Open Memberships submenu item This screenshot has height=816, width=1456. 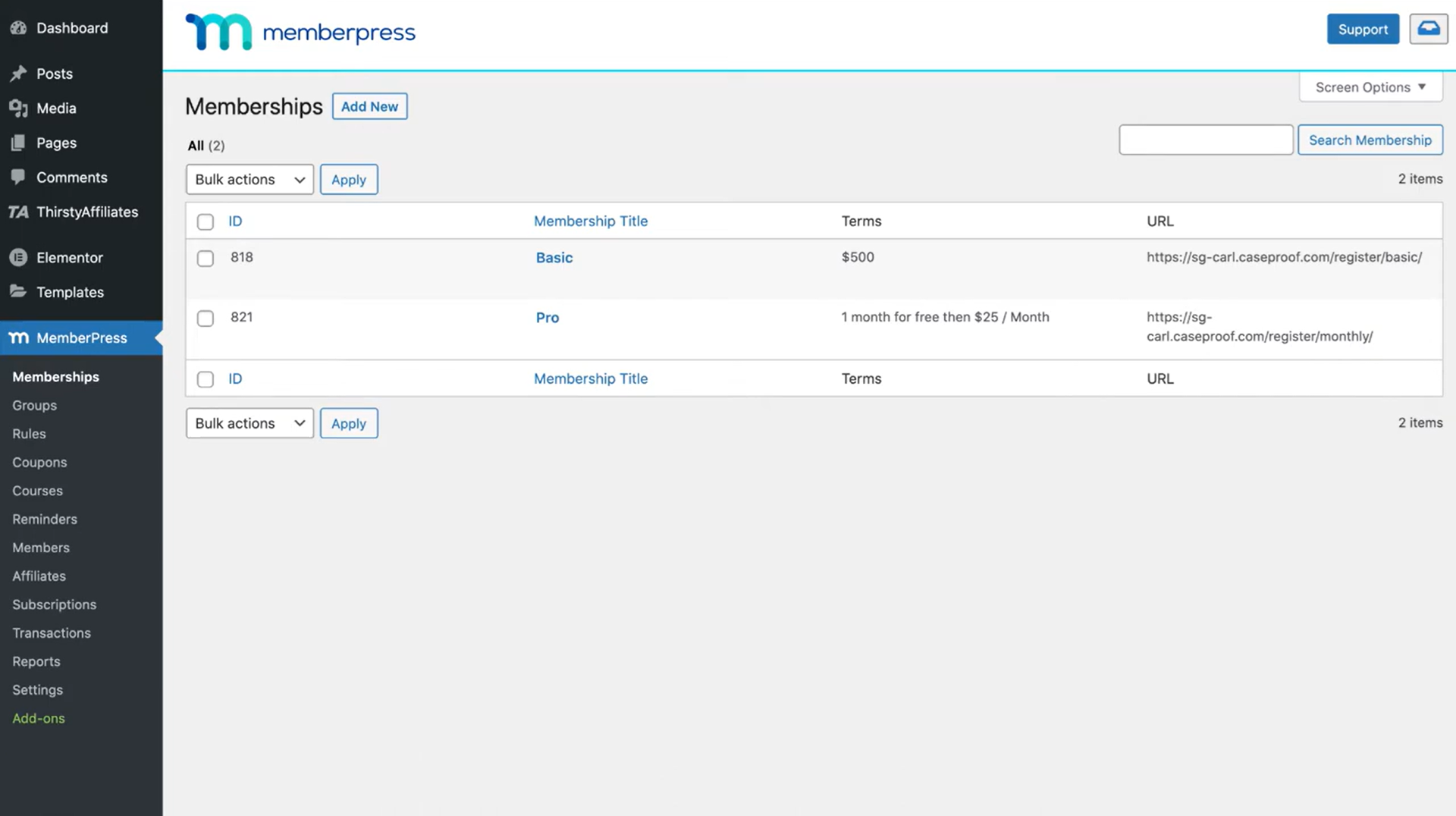(x=55, y=377)
